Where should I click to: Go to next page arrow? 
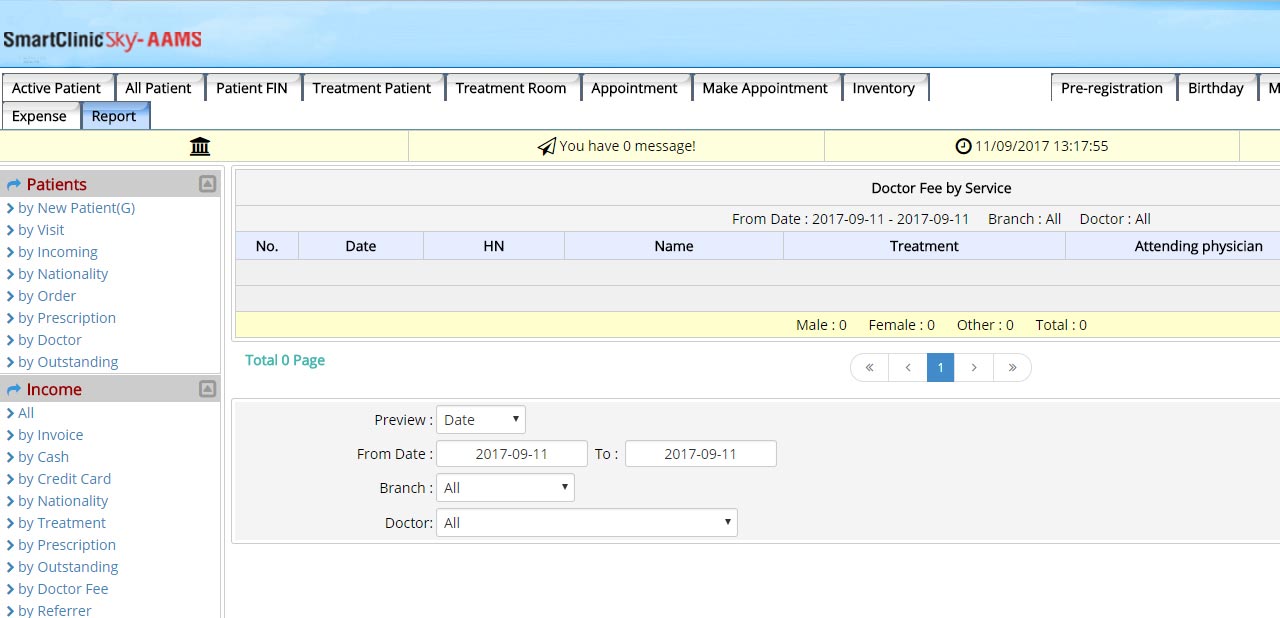pyautogui.click(x=974, y=368)
